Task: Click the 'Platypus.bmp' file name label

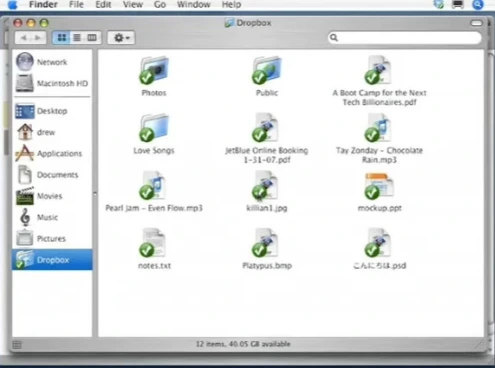Action: [267, 266]
